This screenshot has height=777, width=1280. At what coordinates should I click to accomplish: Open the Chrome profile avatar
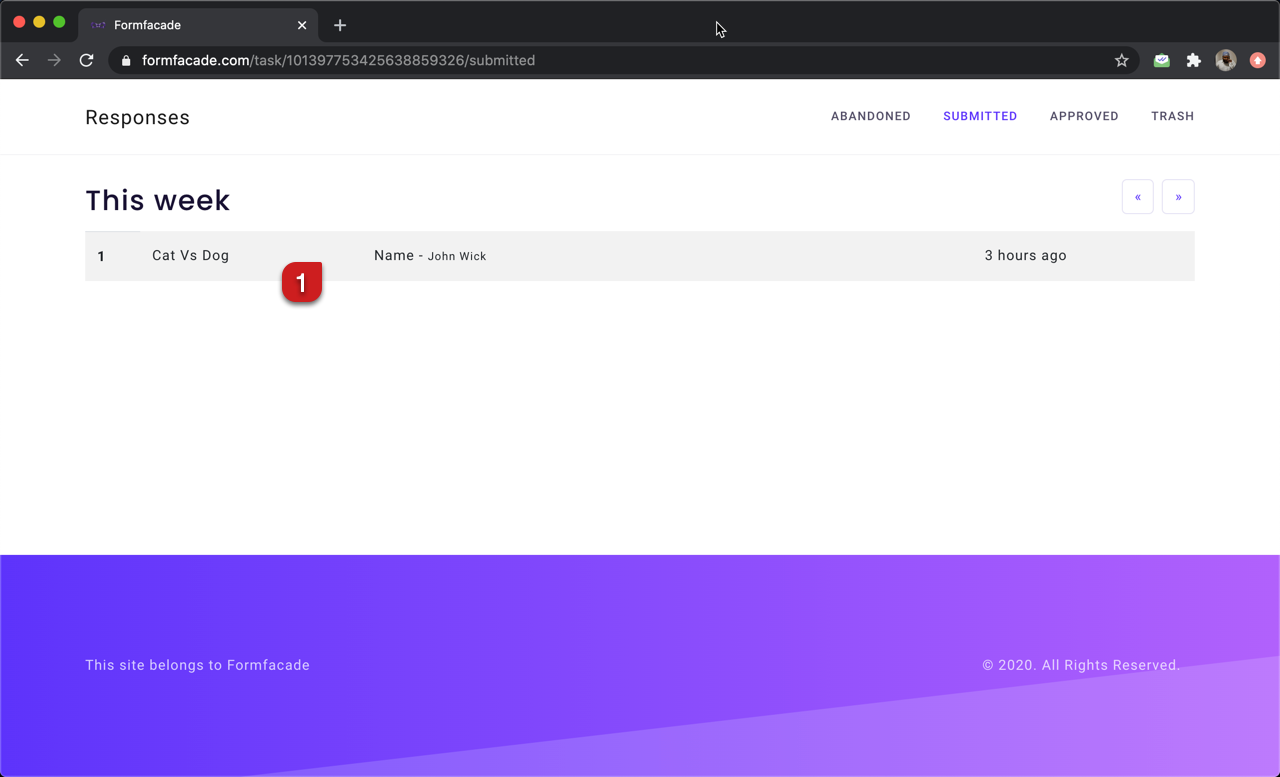click(1225, 60)
